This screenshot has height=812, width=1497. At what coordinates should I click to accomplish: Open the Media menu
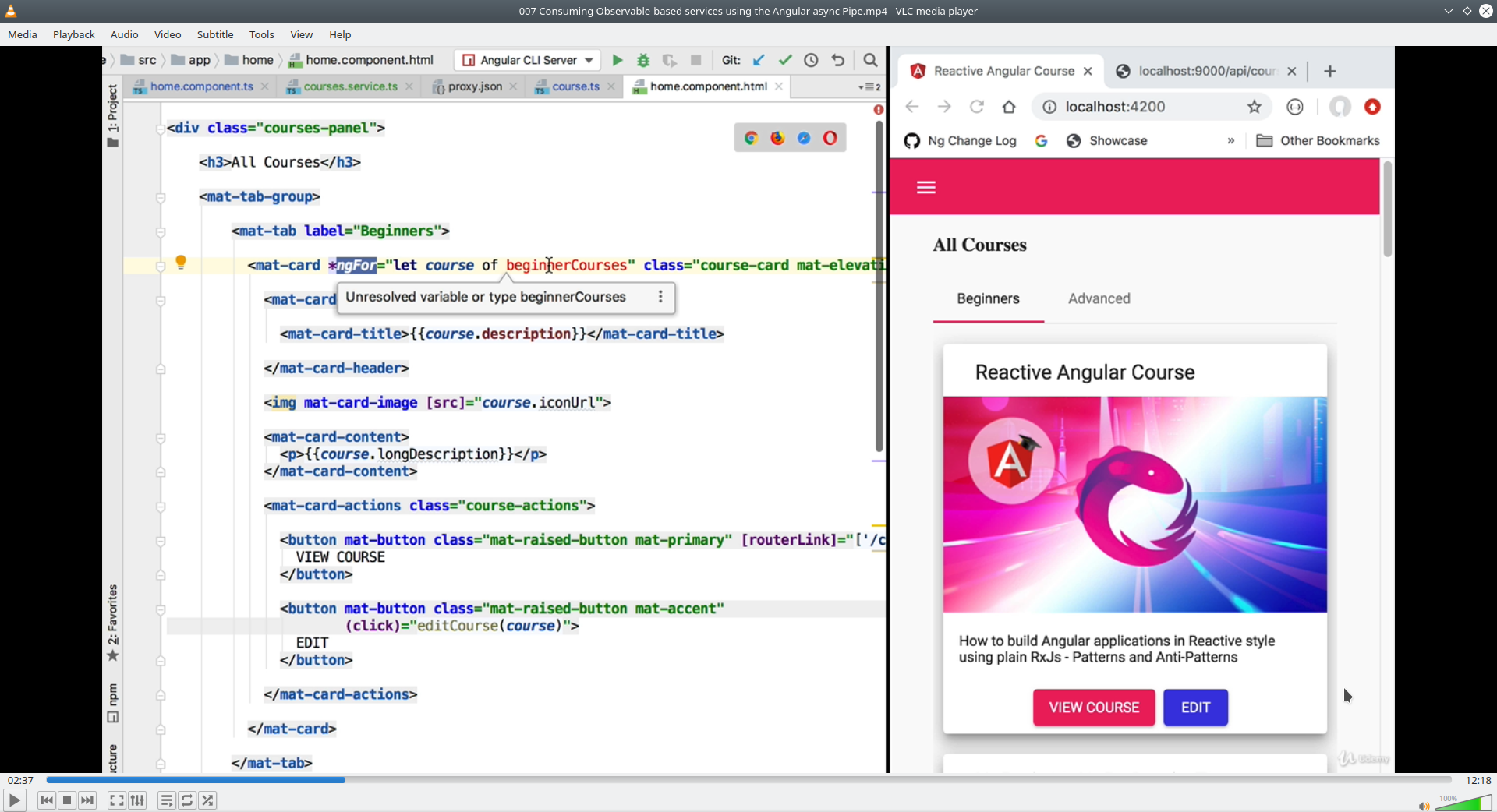click(x=23, y=34)
